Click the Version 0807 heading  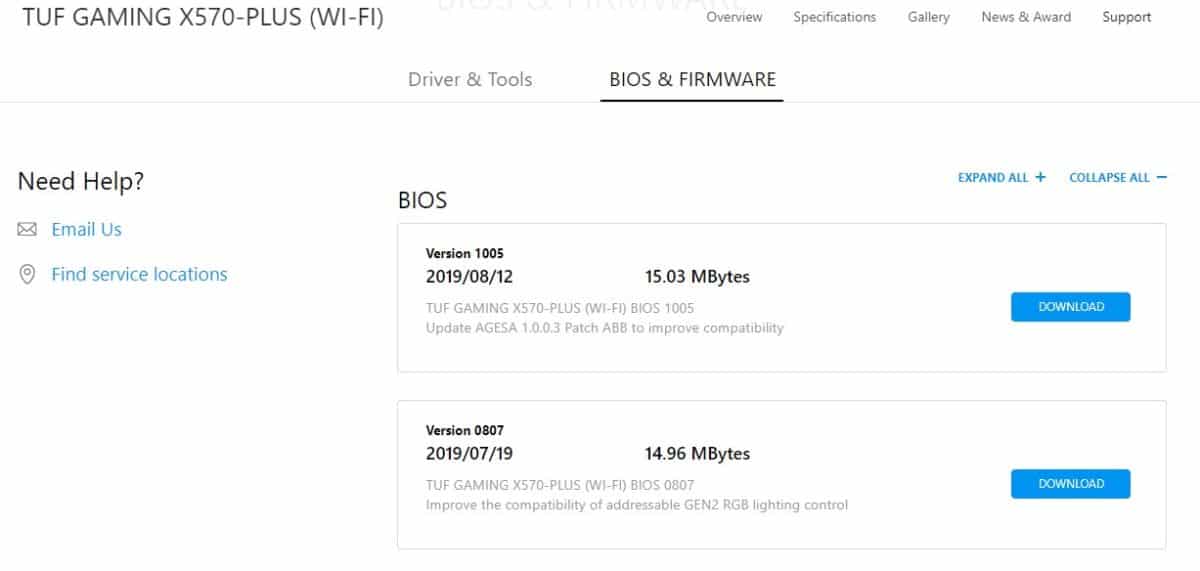tap(465, 430)
